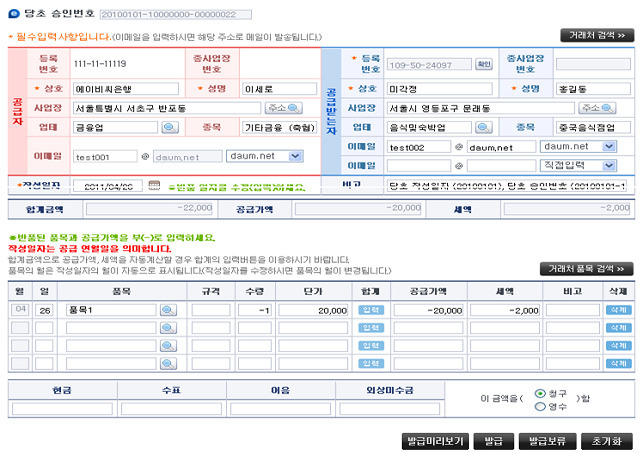Click 규격 field in 품목1 row
The height and width of the screenshot is (453, 640).
[211, 310]
